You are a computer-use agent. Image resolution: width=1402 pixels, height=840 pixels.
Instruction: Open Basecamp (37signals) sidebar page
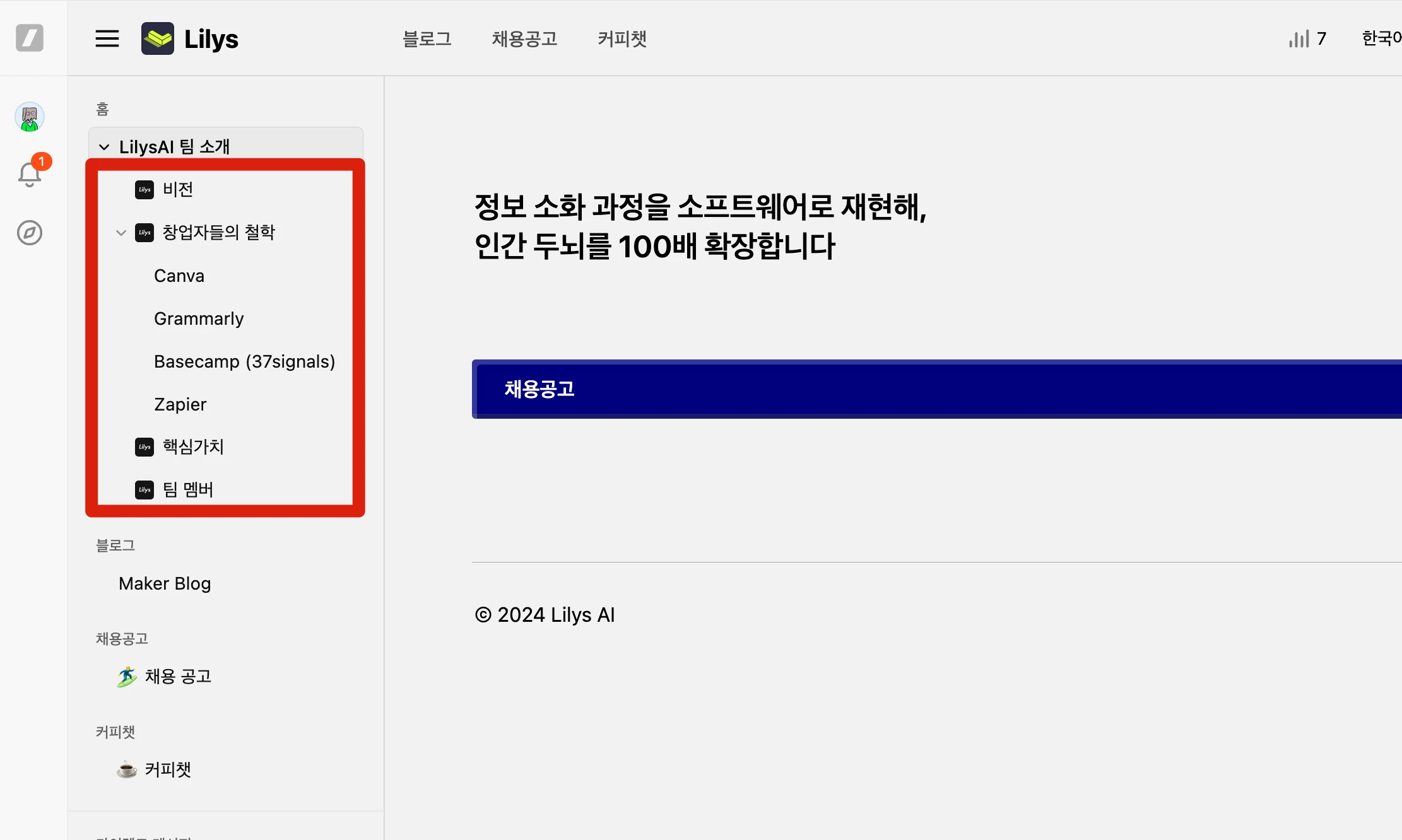pyautogui.click(x=244, y=361)
